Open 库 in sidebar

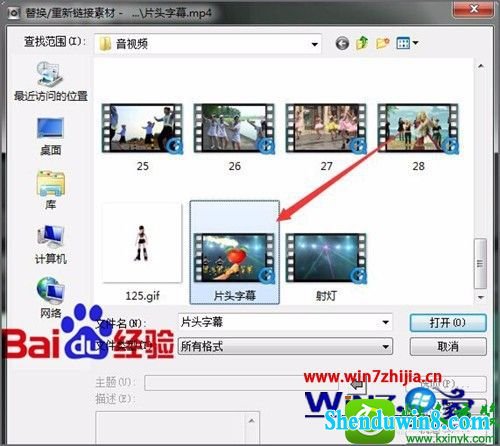(x=50, y=190)
